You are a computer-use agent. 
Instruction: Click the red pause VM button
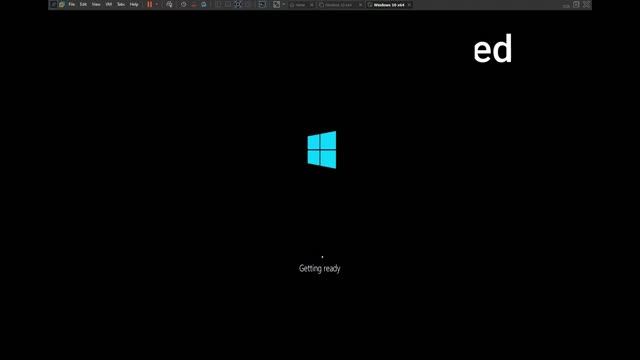point(150,4)
